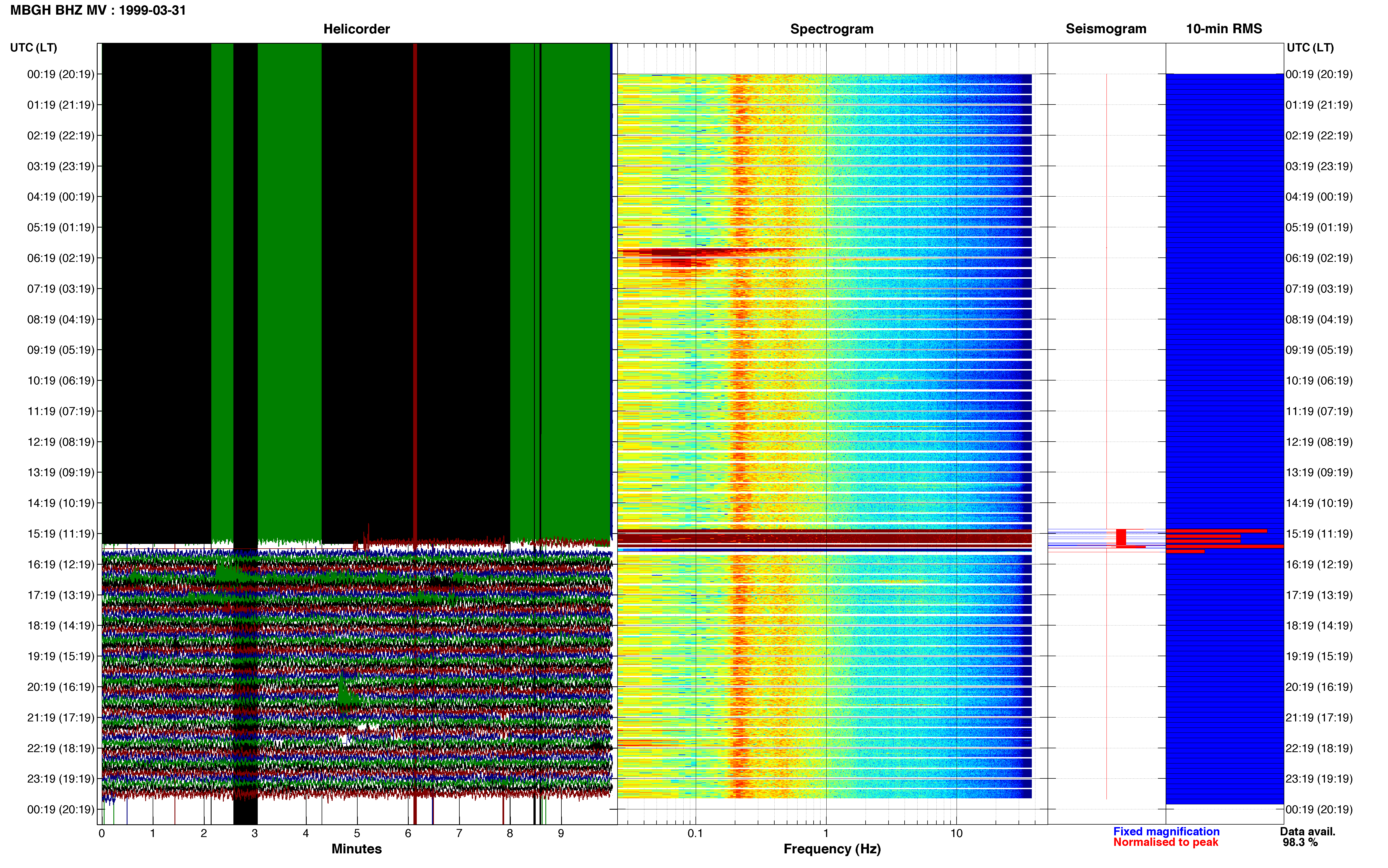Click the '98.3 %' data availability value
Image resolution: width=1388 pixels, height=868 pixels.
[1300, 842]
